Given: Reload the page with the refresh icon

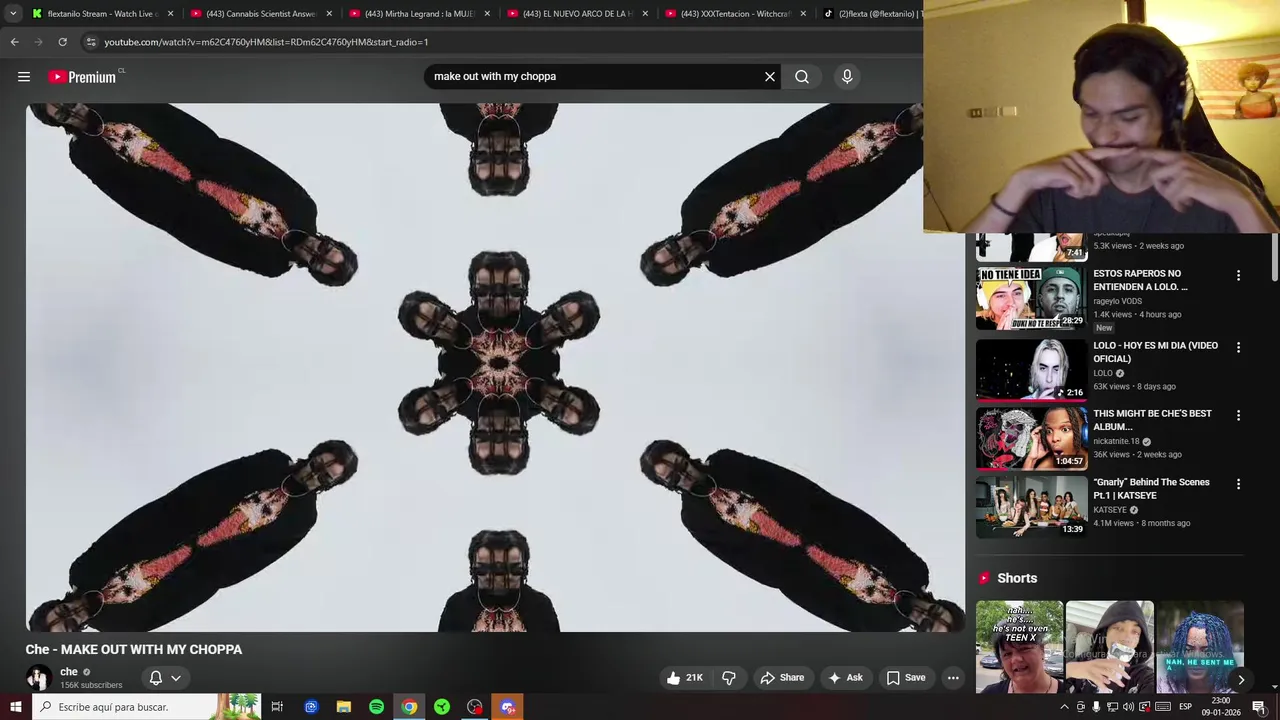Looking at the screenshot, I should point(62,42).
